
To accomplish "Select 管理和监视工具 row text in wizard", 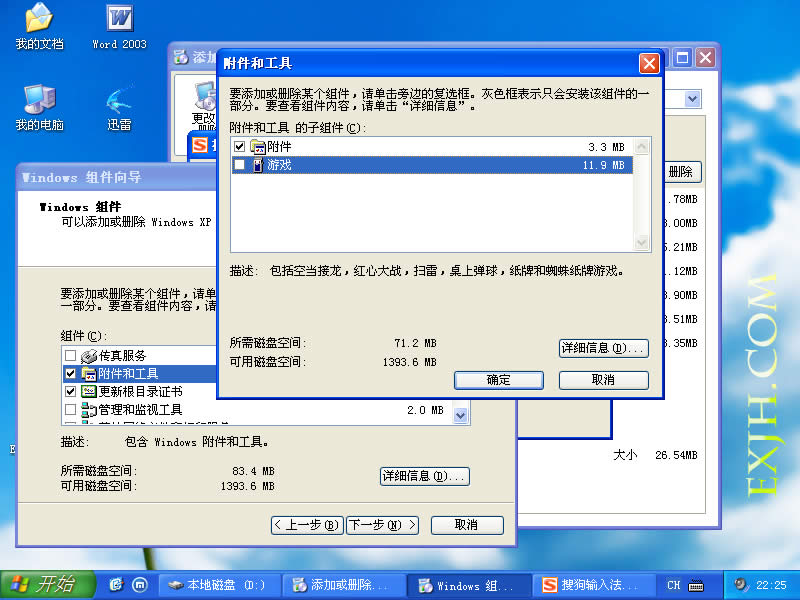I will point(140,410).
